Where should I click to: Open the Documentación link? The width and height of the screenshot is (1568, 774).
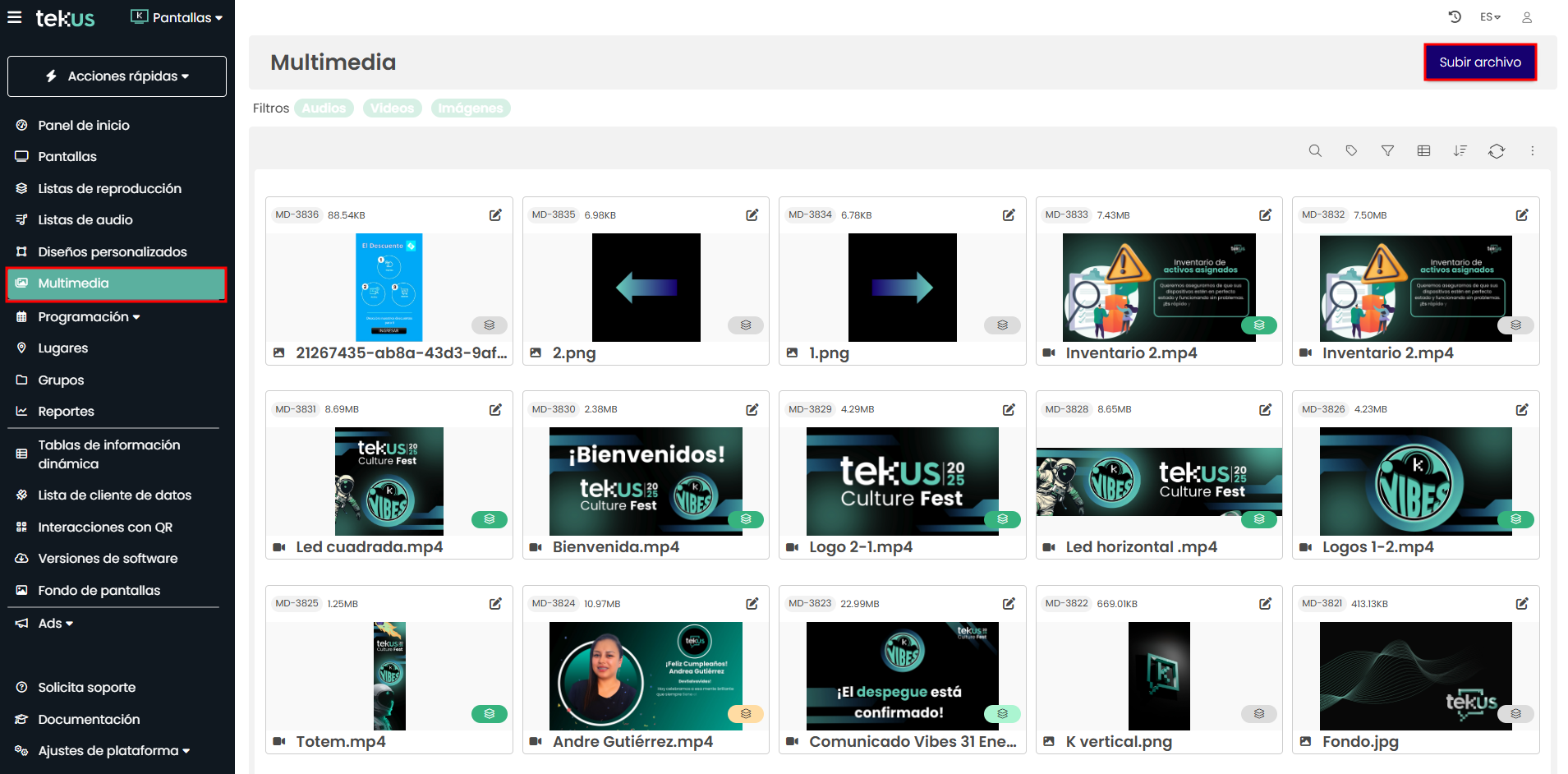coord(89,720)
